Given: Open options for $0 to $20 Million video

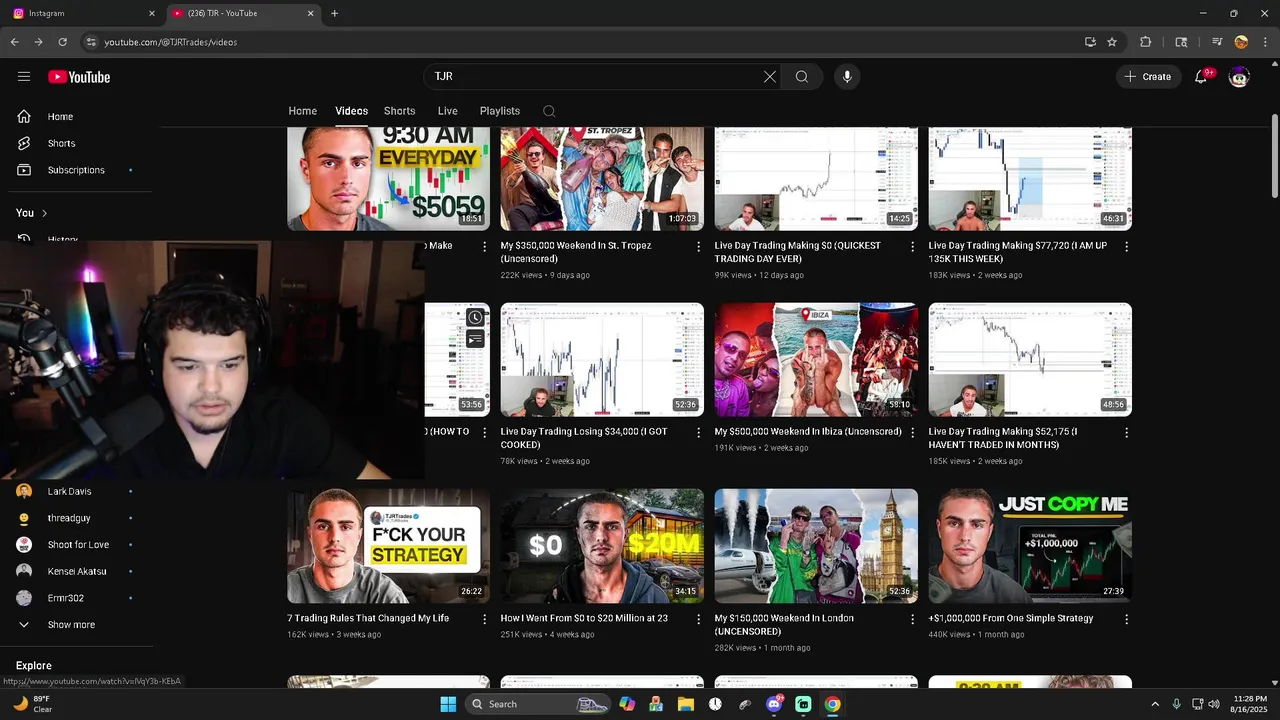Looking at the screenshot, I should point(698,619).
